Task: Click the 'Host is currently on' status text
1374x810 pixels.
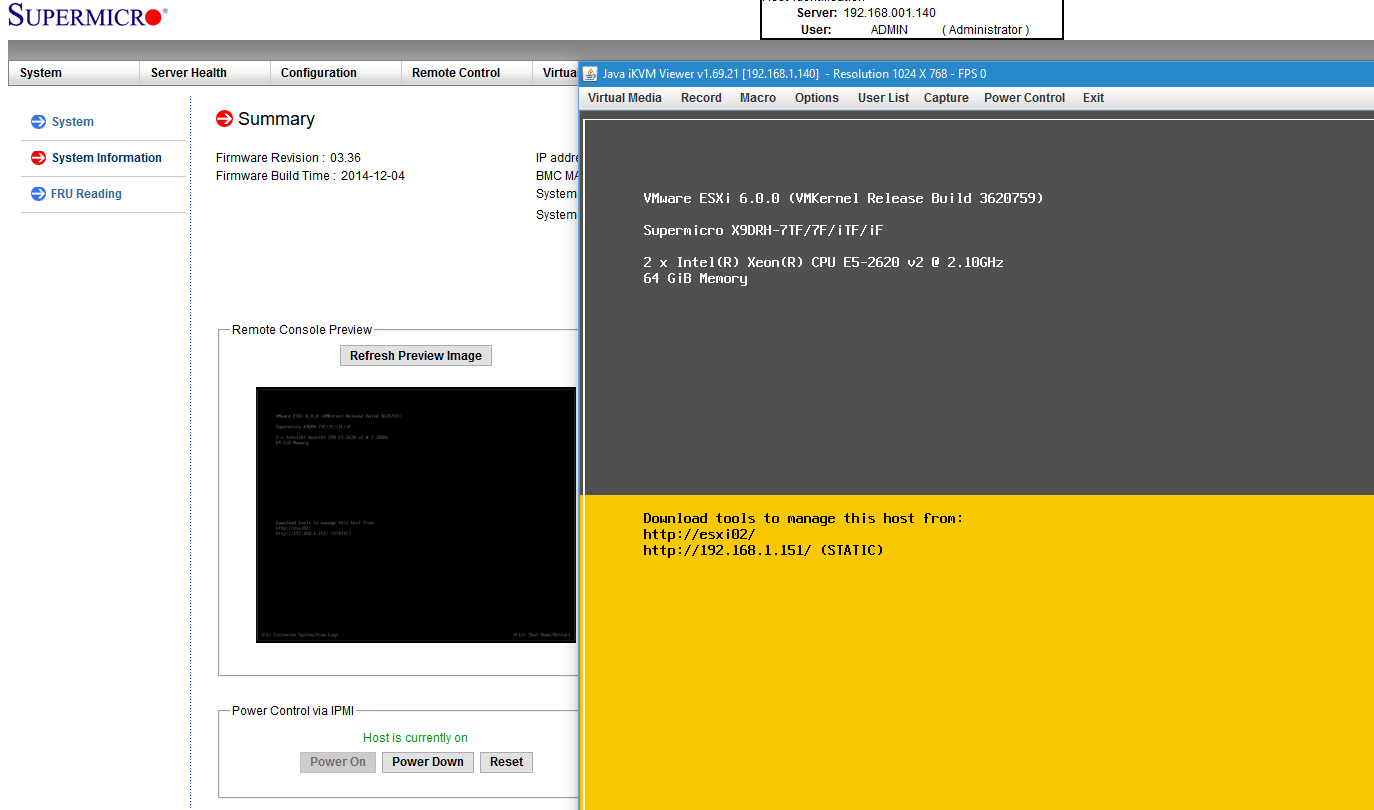Action: tap(415, 738)
